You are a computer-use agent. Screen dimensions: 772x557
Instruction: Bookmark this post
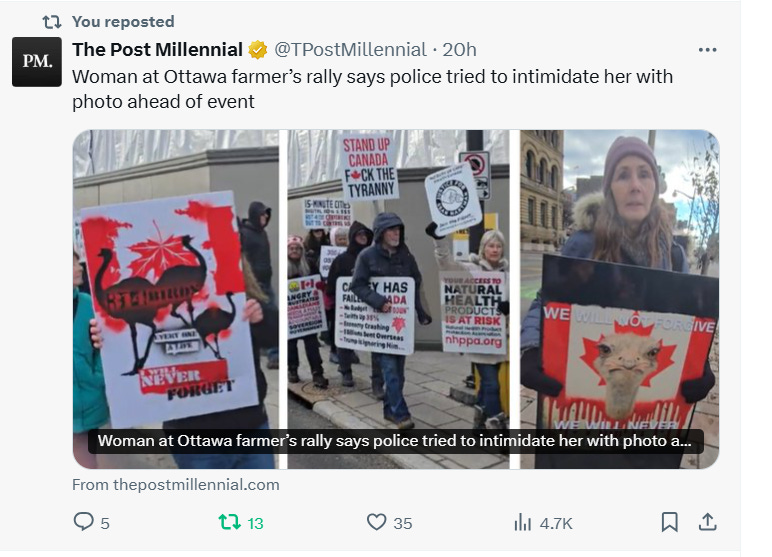pyautogui.click(x=669, y=522)
